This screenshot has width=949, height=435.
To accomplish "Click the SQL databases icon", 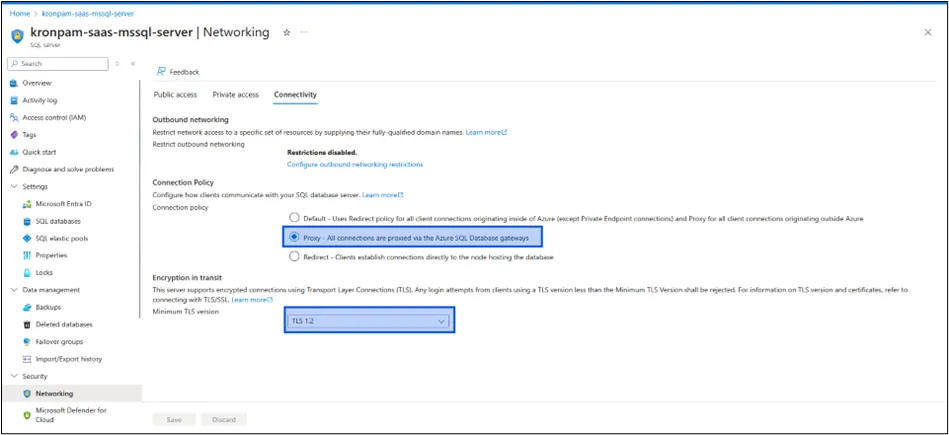I will (x=27, y=221).
